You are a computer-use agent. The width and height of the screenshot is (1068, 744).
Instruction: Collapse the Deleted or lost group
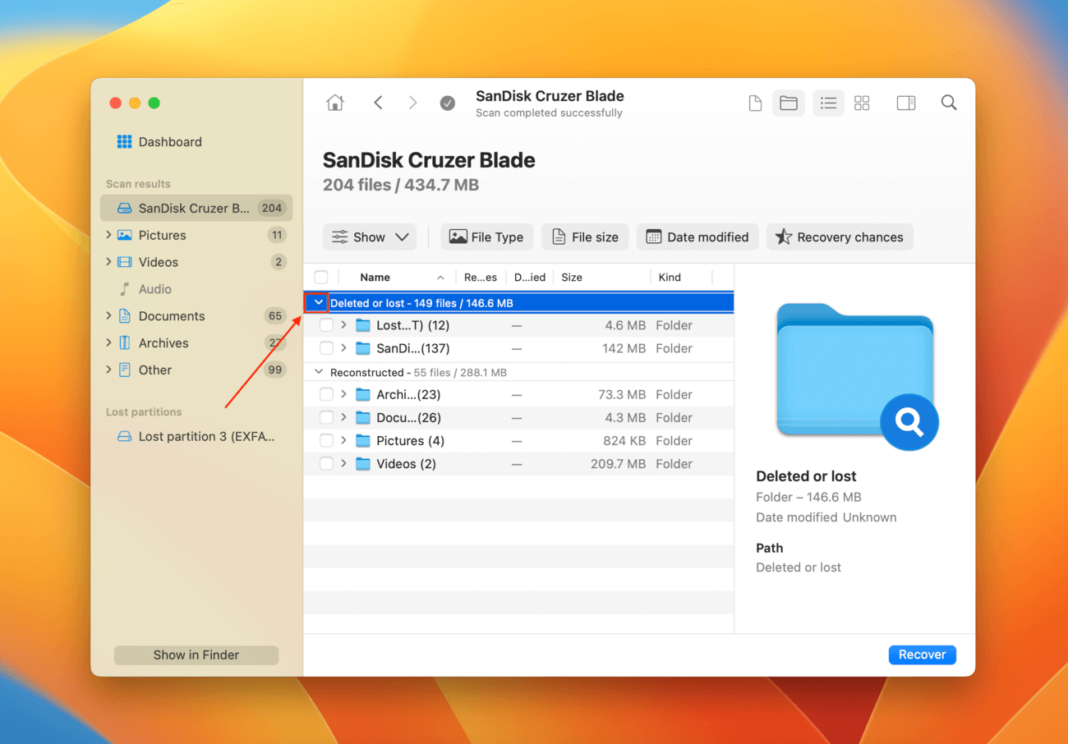318,303
